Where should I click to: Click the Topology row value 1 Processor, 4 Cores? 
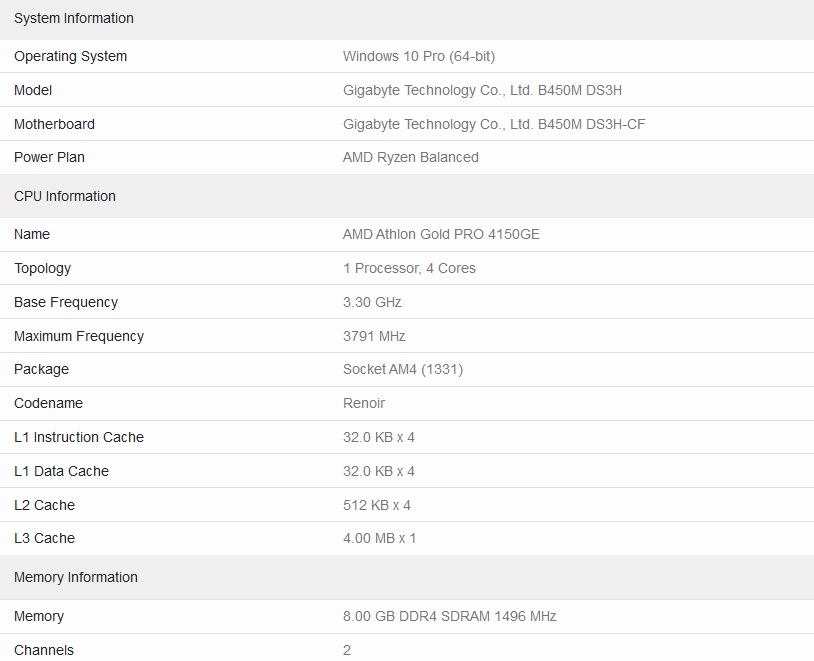pos(409,268)
